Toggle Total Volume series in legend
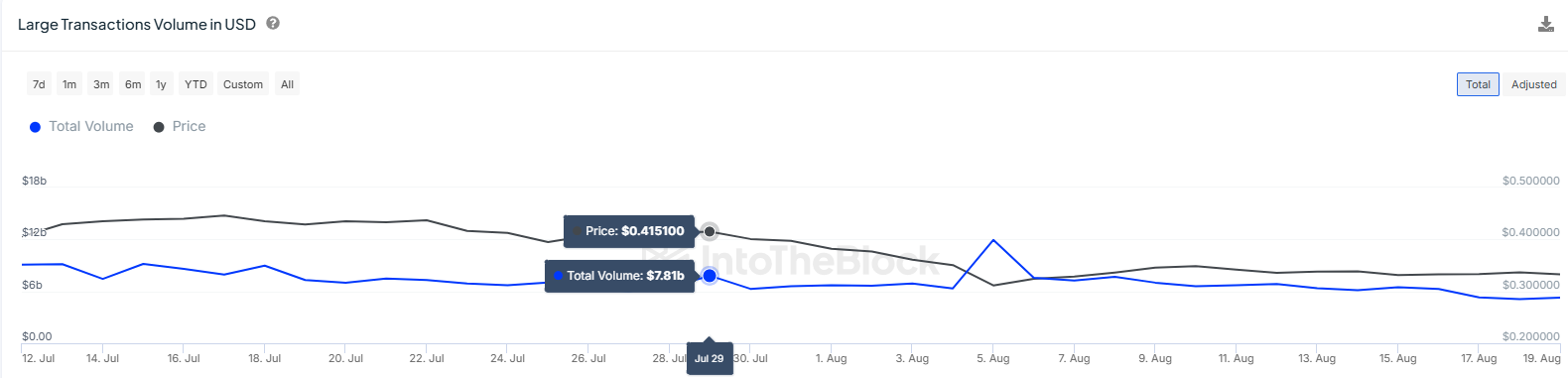Image resolution: width=1568 pixels, height=378 pixels. (x=81, y=126)
